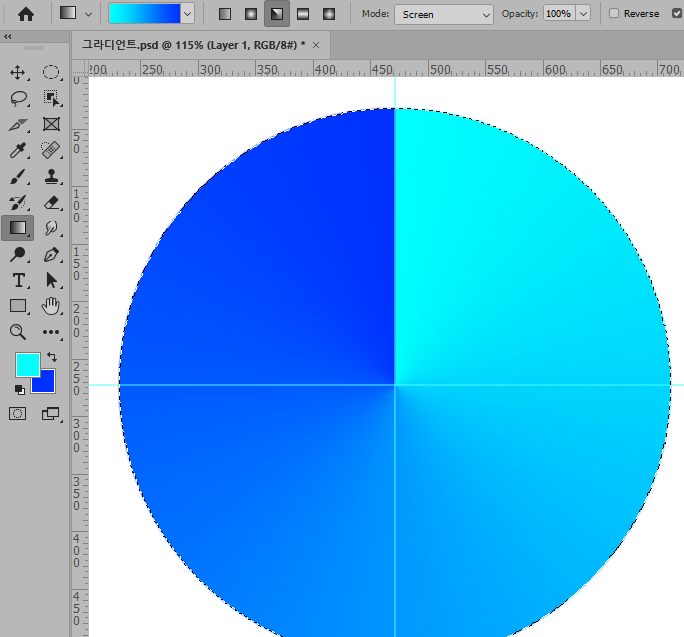Click the ruler origin corner box
This screenshot has width=684, height=637.
coord(80,68)
